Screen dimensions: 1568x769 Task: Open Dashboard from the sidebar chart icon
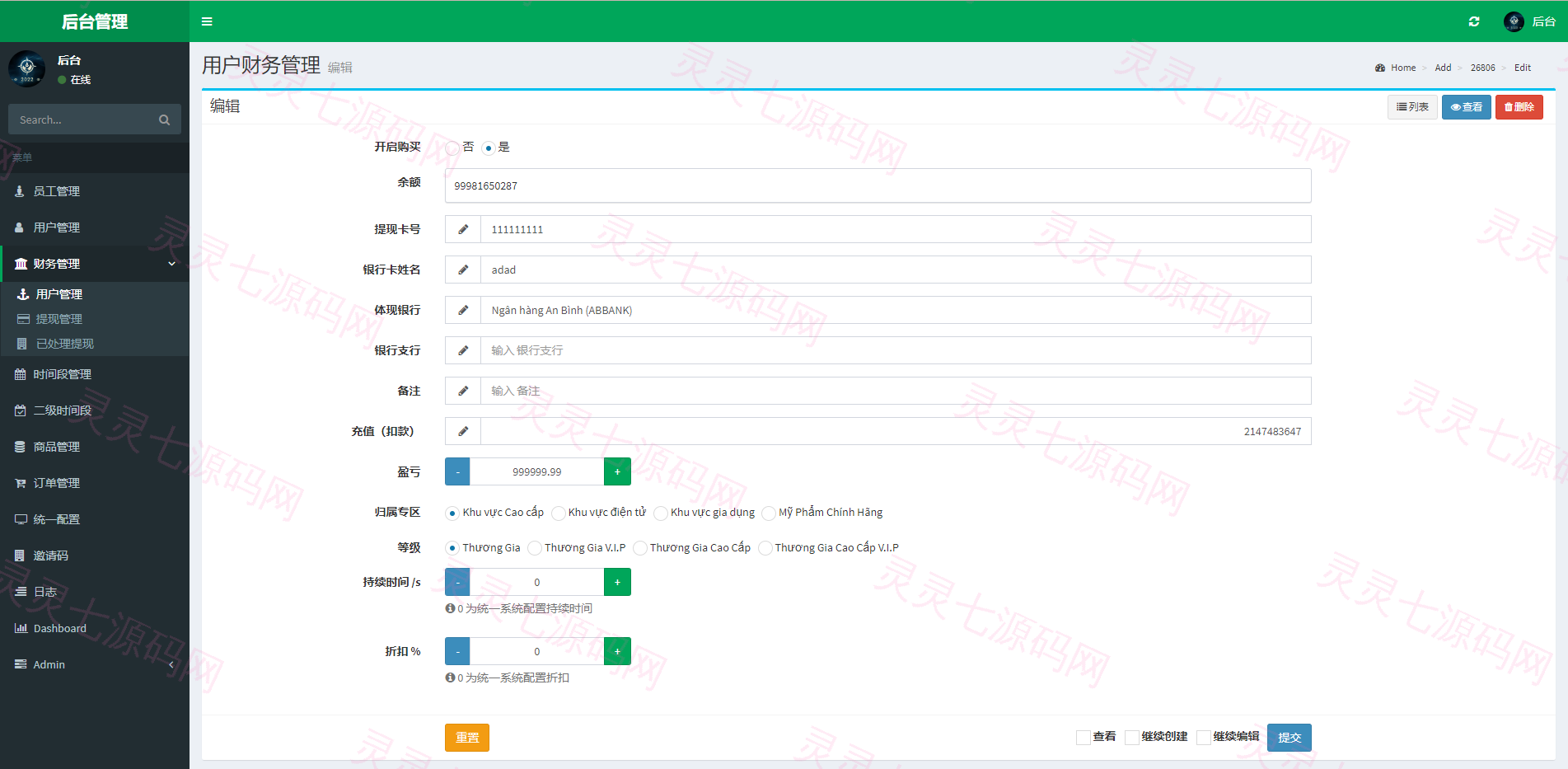[x=21, y=628]
